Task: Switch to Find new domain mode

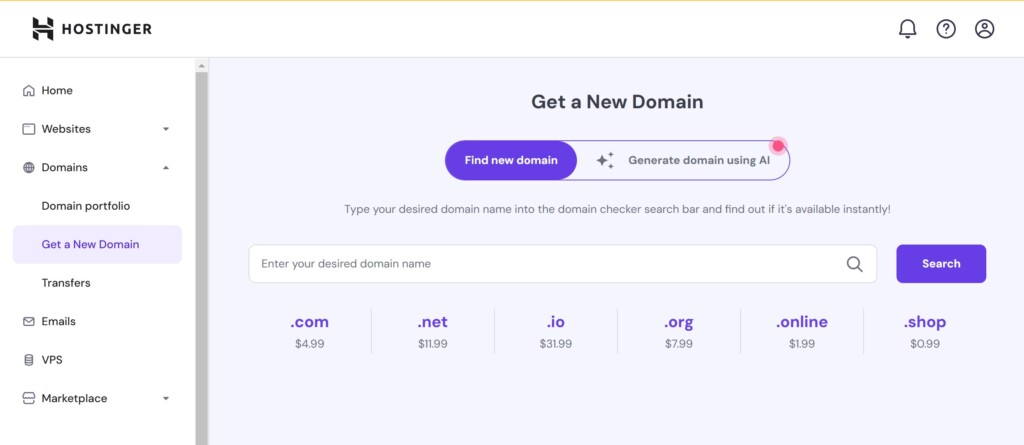Action: [x=511, y=160]
